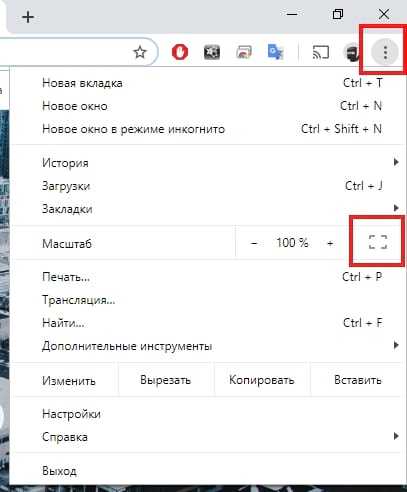Image resolution: width=407 pixels, height=492 pixels.
Task: Toggle the three-dot Chrome menu button
Action: pos(385,52)
